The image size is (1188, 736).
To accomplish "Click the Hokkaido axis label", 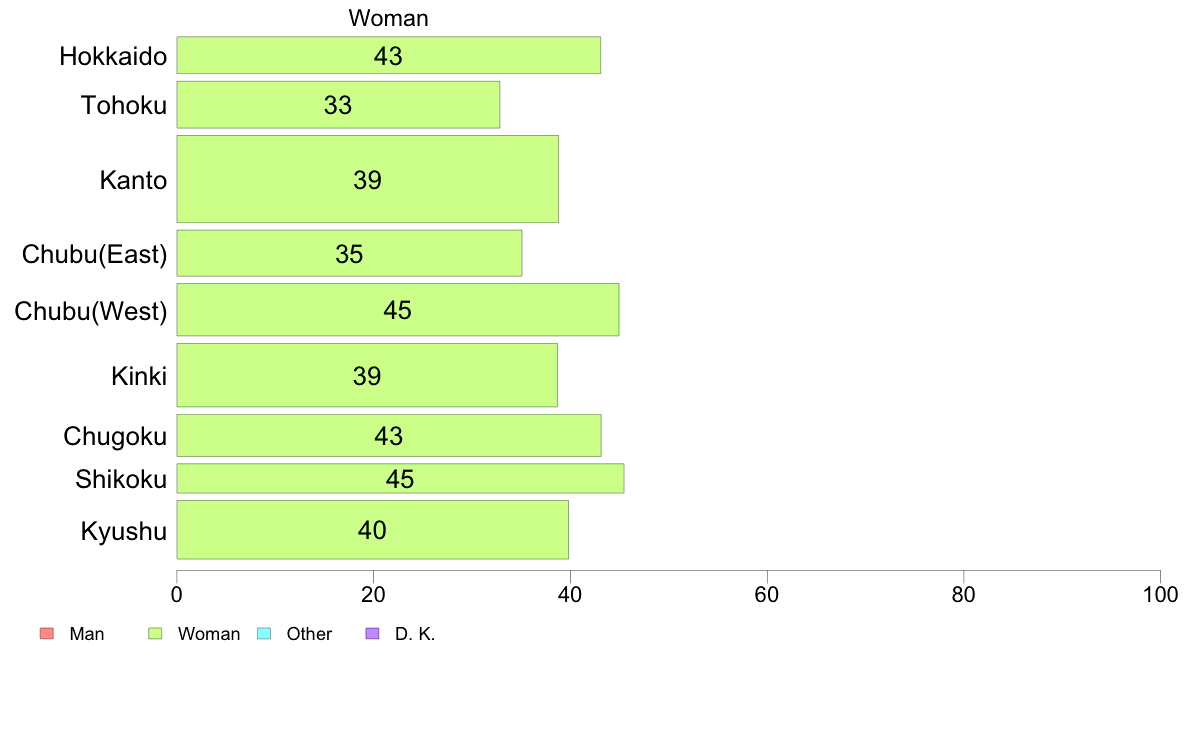I will 113,56.
